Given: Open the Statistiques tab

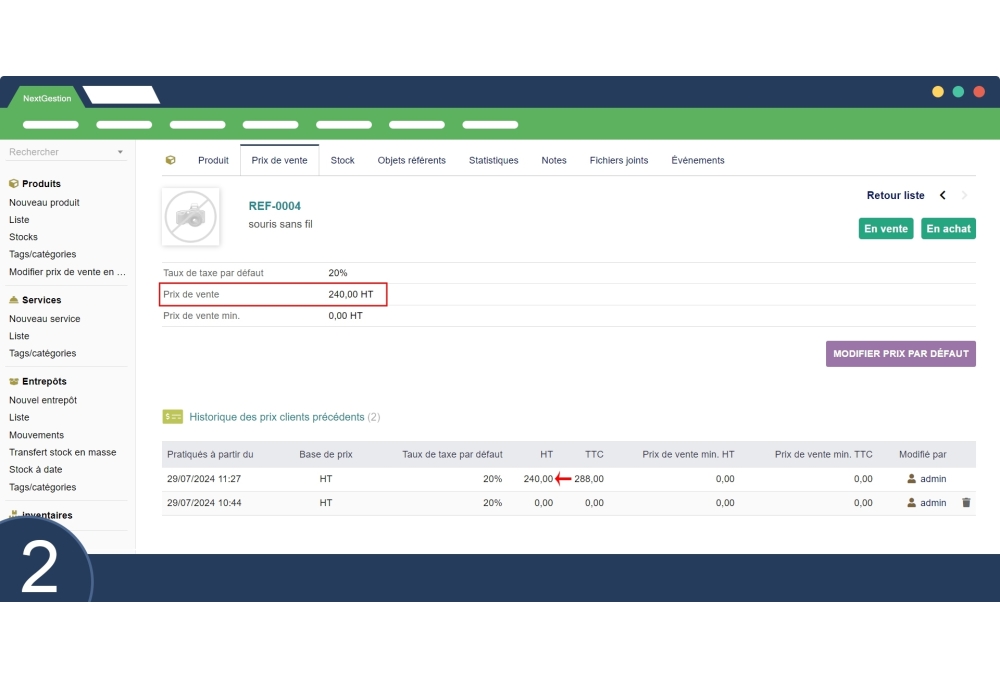Looking at the screenshot, I should 493,160.
